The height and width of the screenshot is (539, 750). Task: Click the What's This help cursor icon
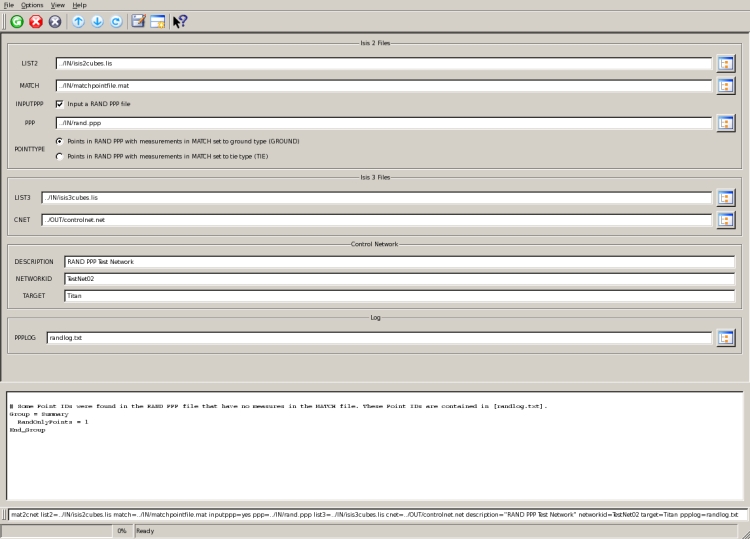click(x=180, y=21)
